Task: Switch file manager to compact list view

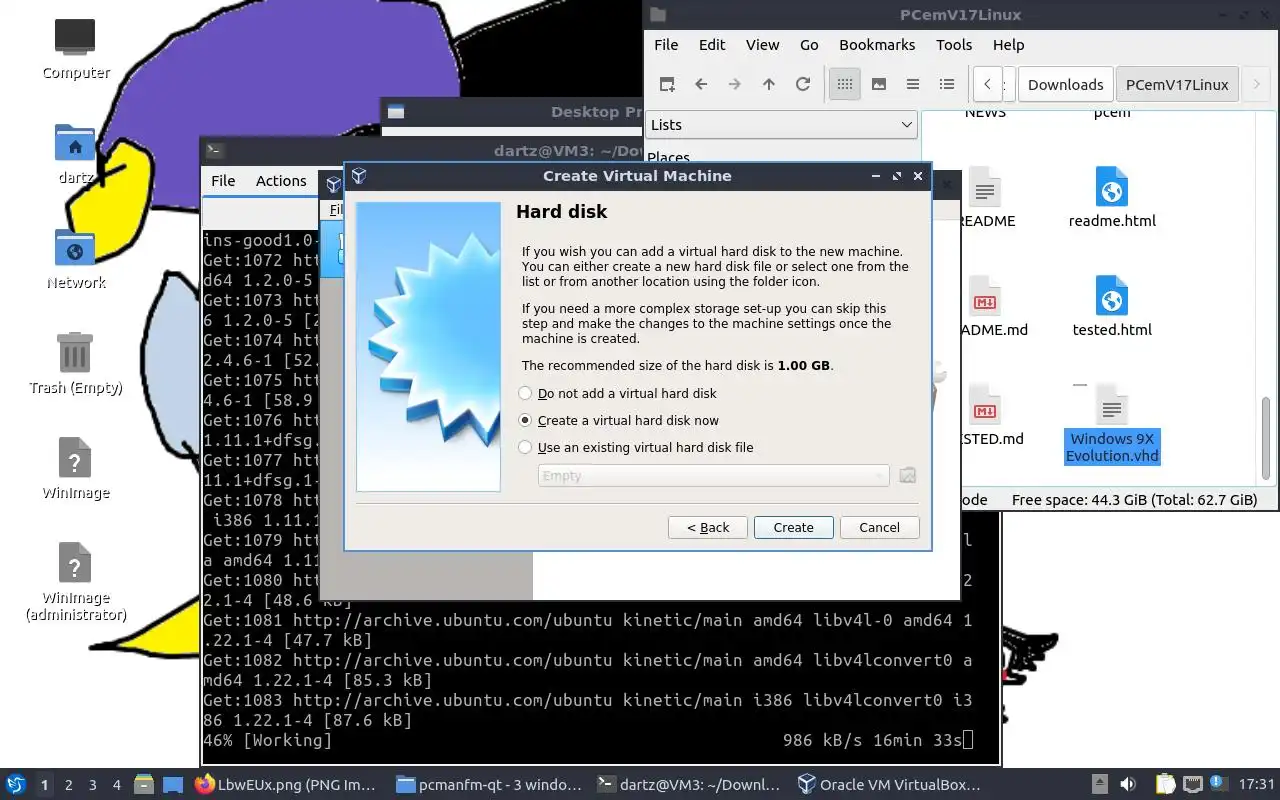Action: (913, 84)
